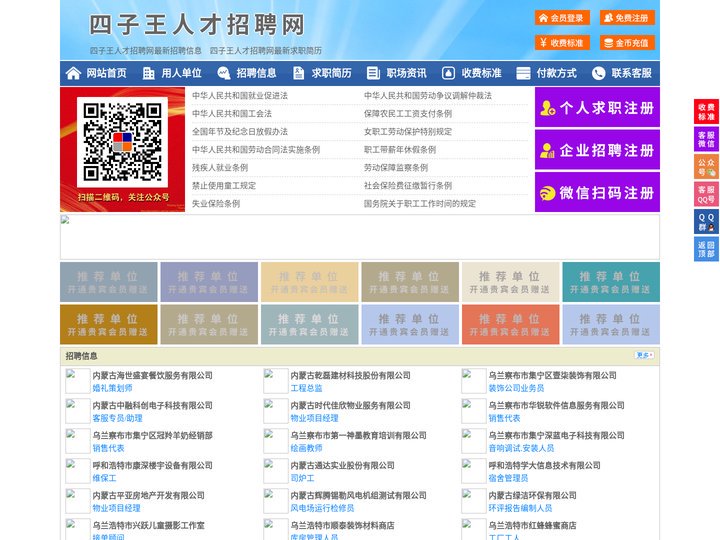The image size is (720, 540).
Task: Open 婚礼策划师 job link
Action: pyautogui.click(x=112, y=388)
